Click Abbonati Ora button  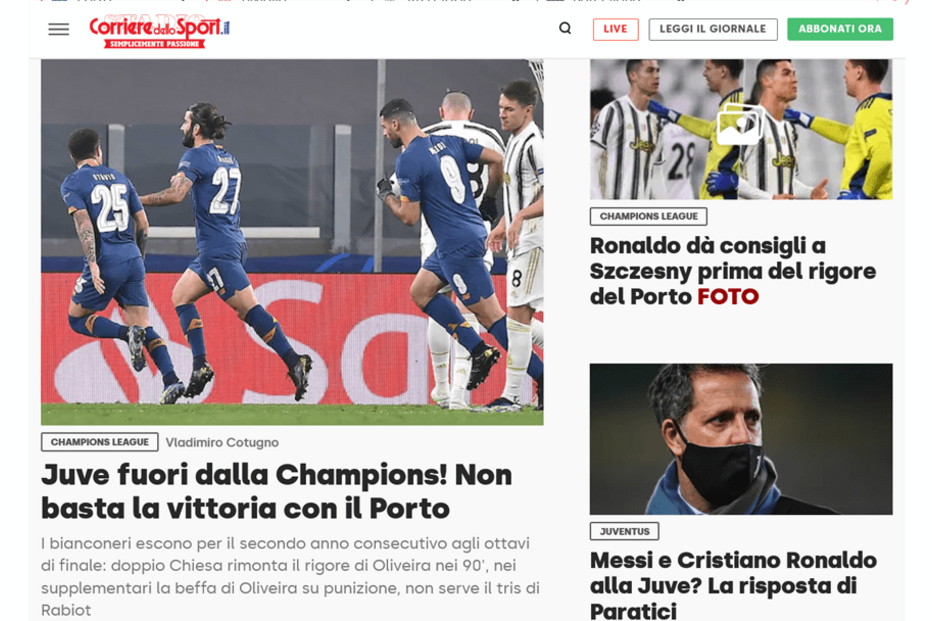click(840, 29)
